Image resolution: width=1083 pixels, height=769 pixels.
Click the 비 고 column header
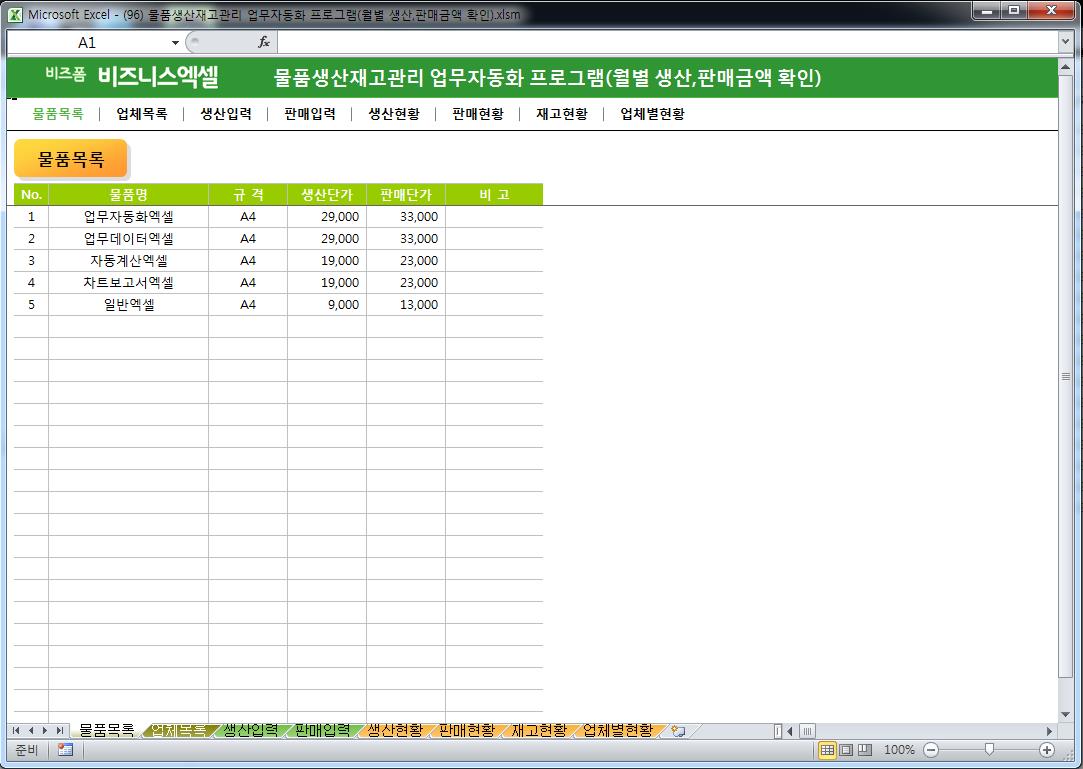click(495, 194)
